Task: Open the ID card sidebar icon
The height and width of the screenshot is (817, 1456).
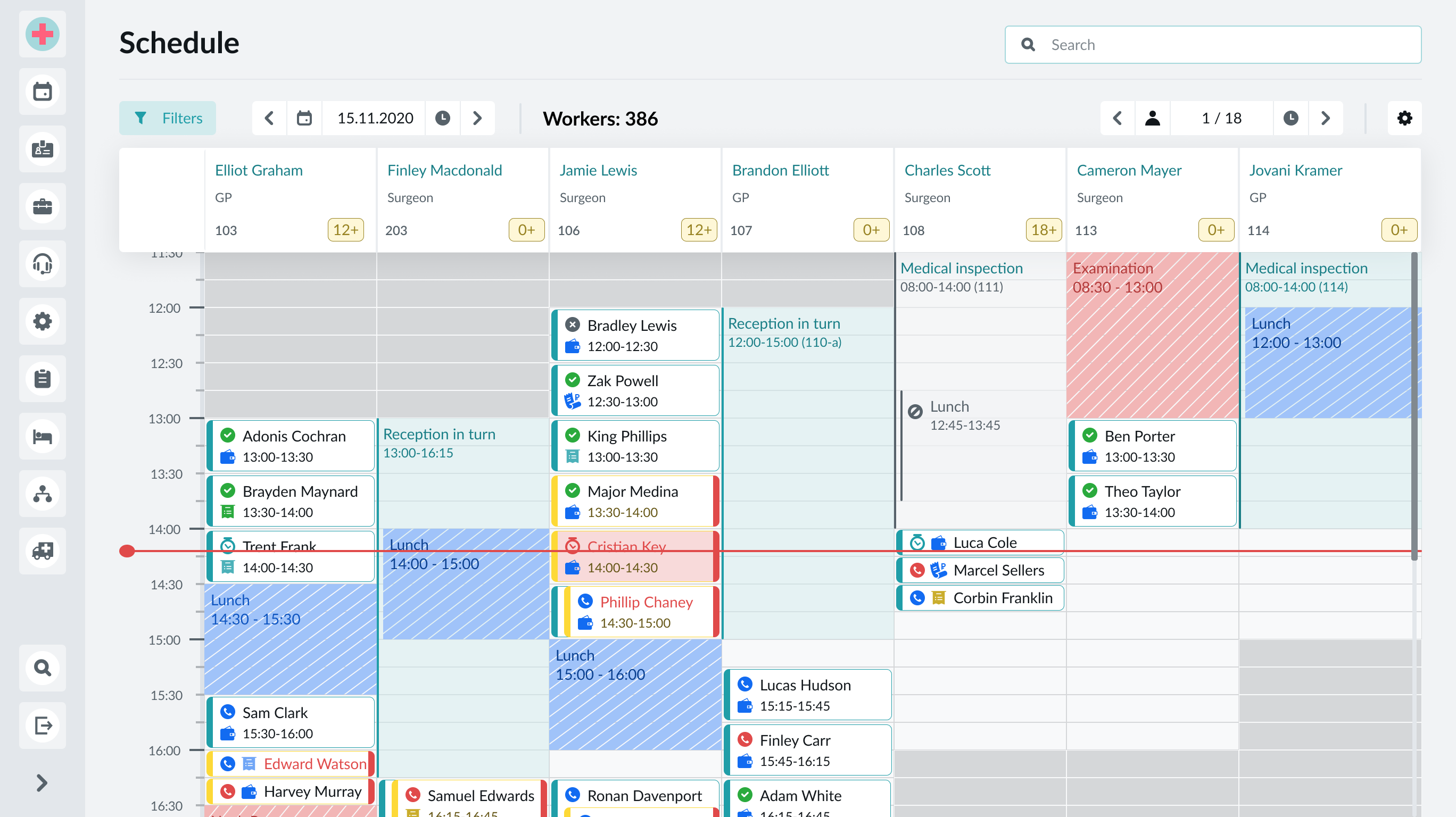Action: (x=43, y=149)
